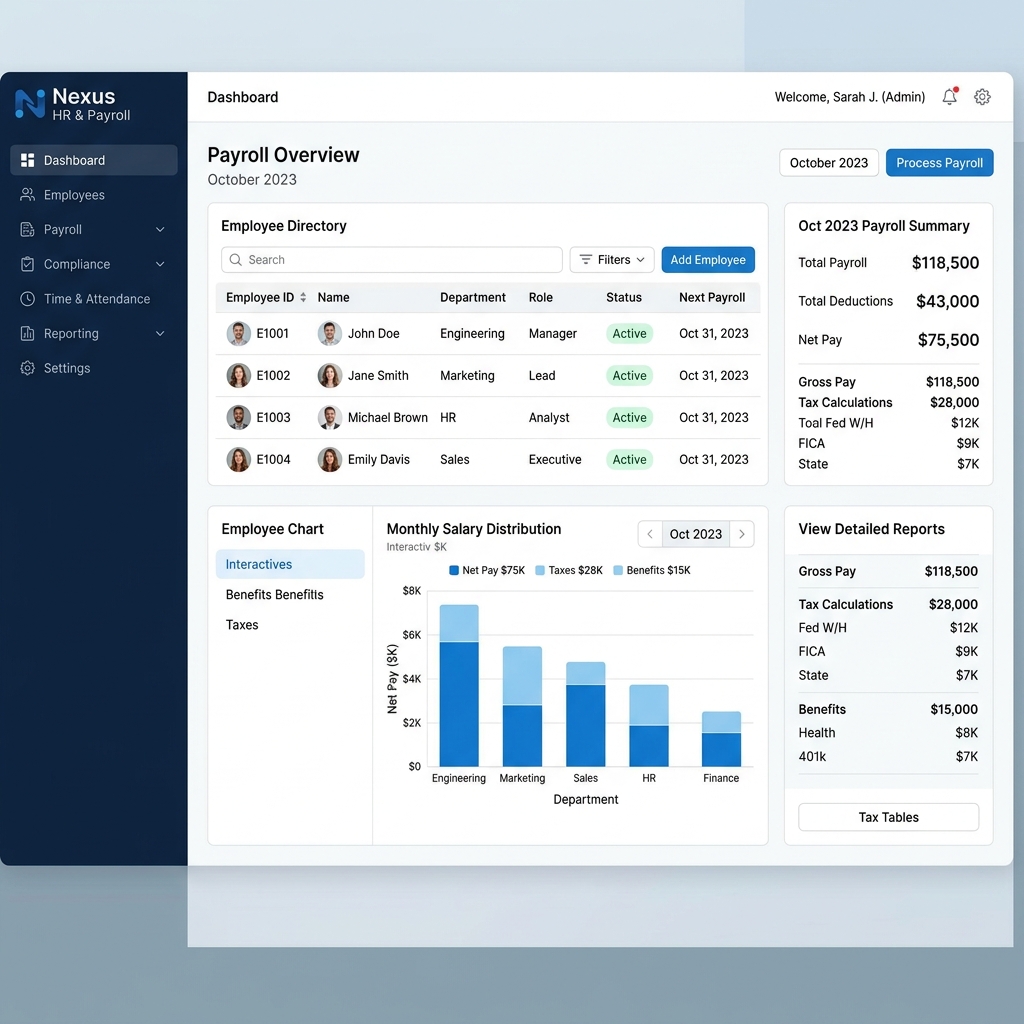Click the Oct 2023 chart month label
Image resolution: width=1024 pixels, height=1024 pixels.
[x=696, y=534]
